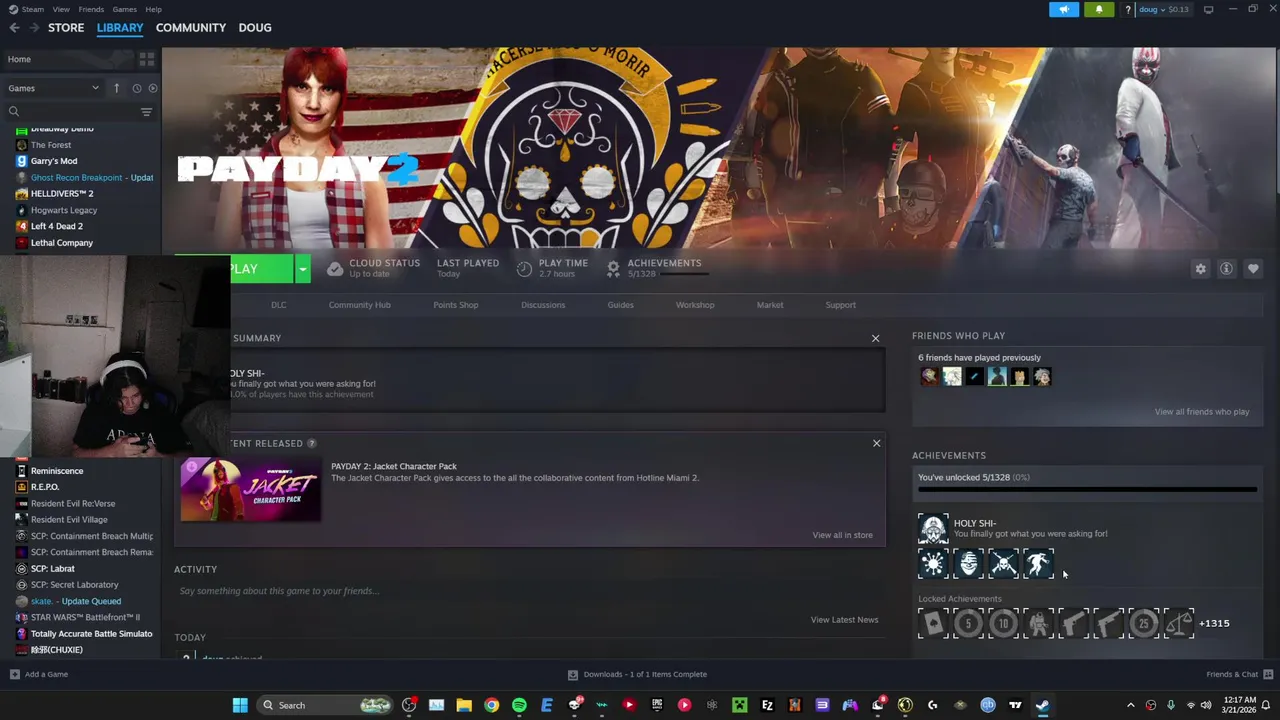Image resolution: width=1280 pixels, height=720 pixels.
Task: Close the achievement summary panel
Action: click(875, 338)
